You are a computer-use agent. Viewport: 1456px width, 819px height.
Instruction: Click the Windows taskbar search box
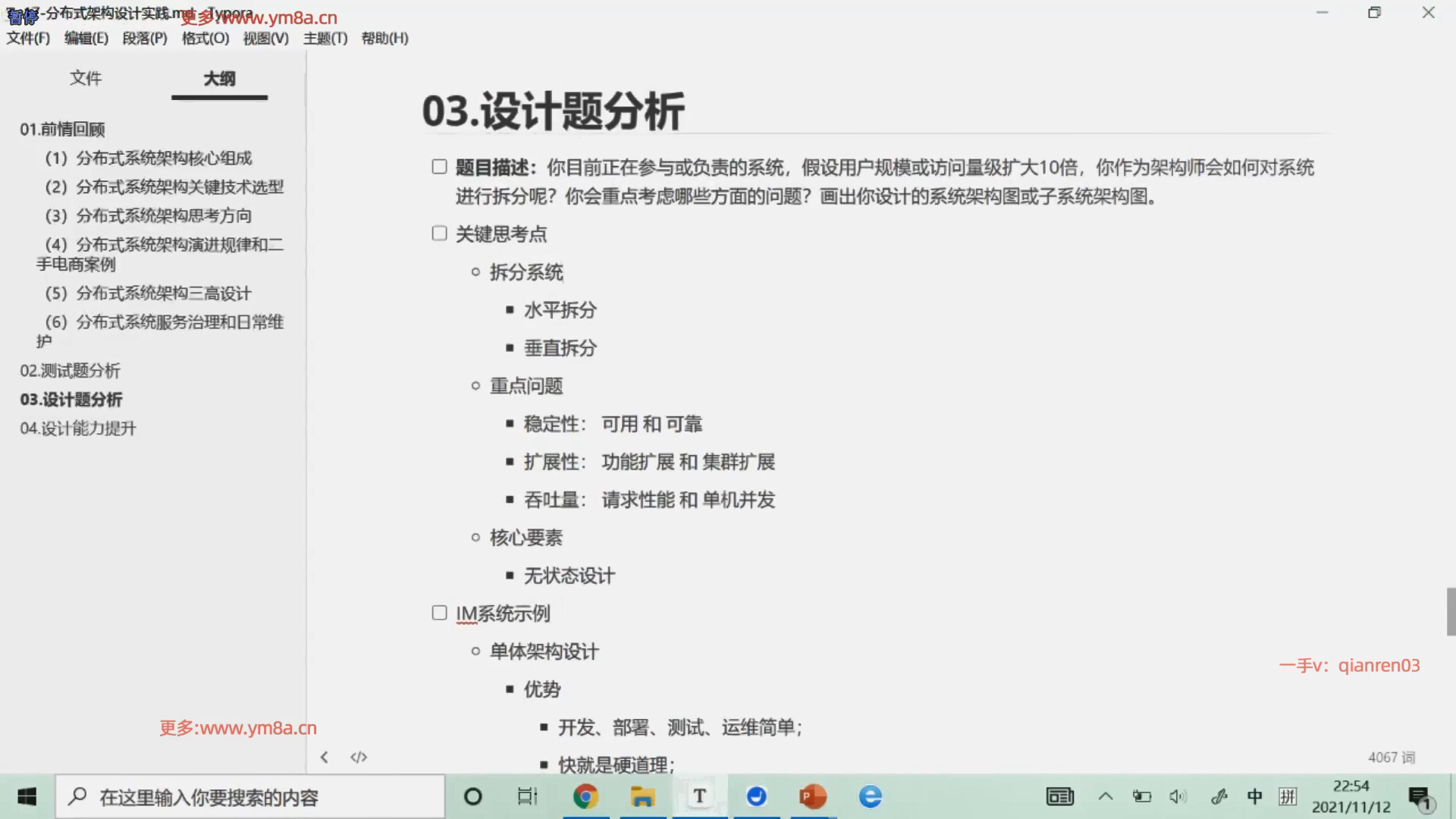point(250,796)
